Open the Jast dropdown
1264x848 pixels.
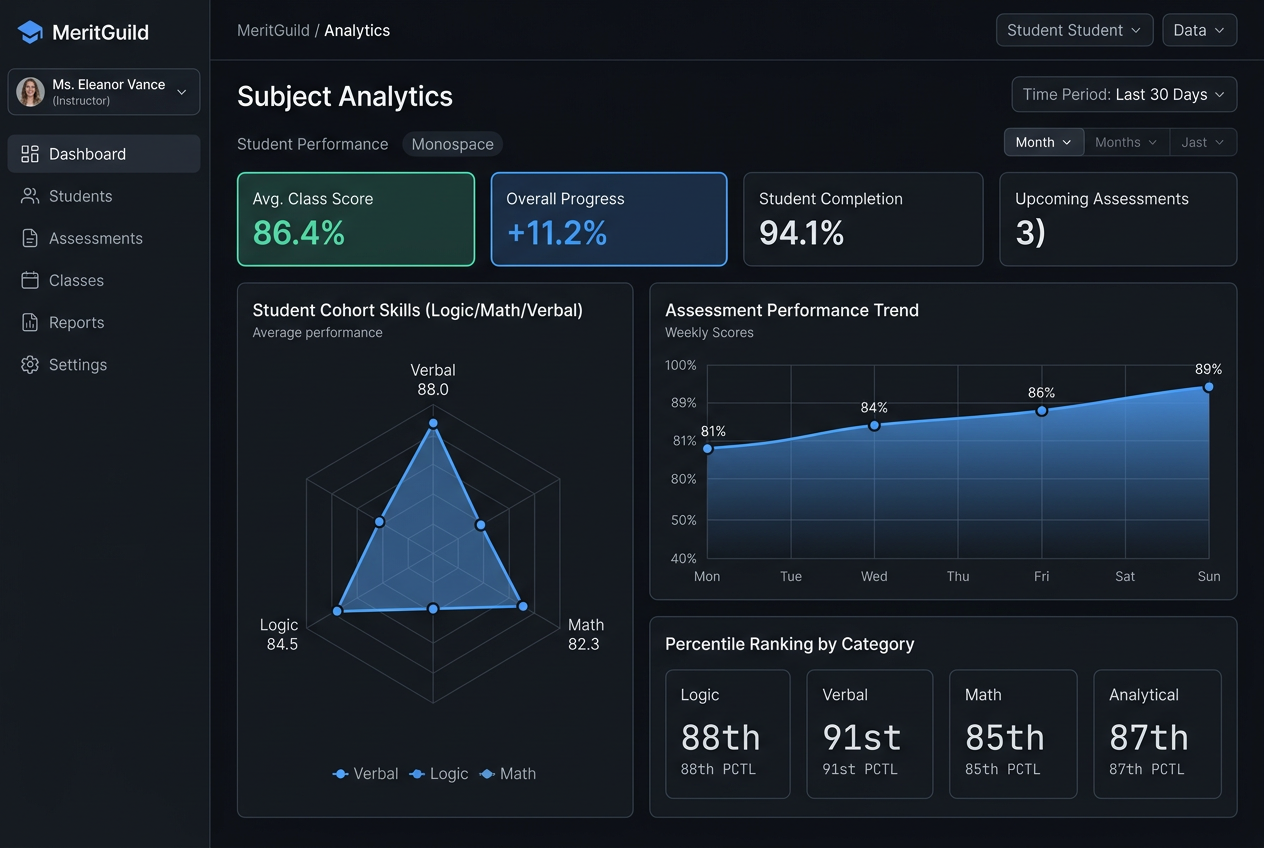click(x=1203, y=142)
